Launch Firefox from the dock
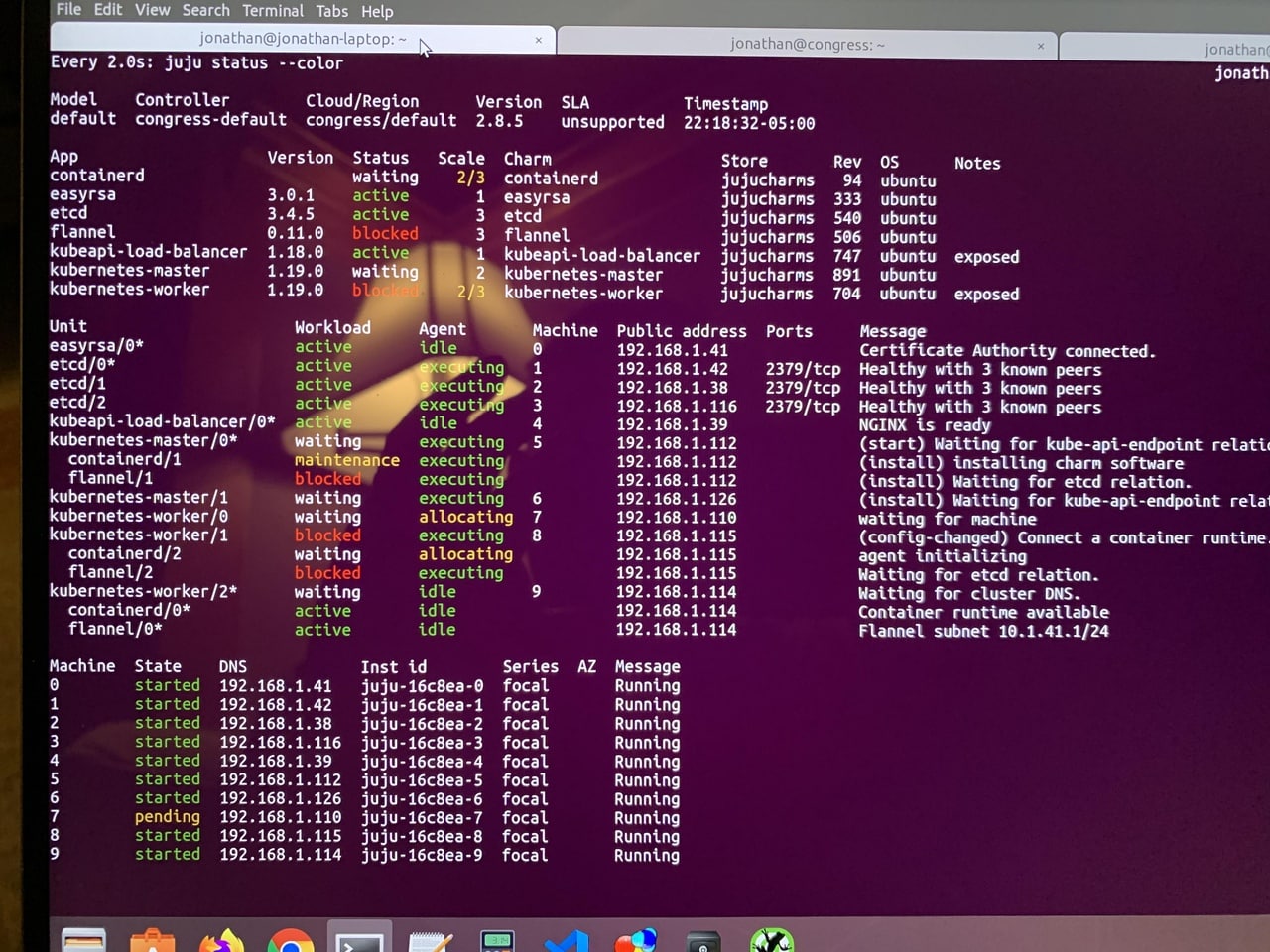1270x952 pixels. (221, 939)
